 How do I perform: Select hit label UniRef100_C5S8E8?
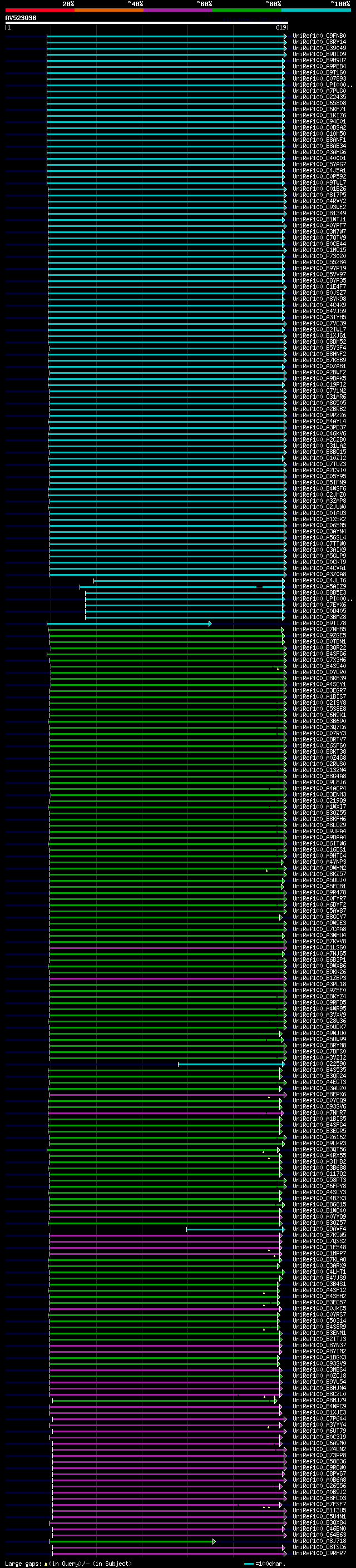pyautogui.click(x=319, y=709)
